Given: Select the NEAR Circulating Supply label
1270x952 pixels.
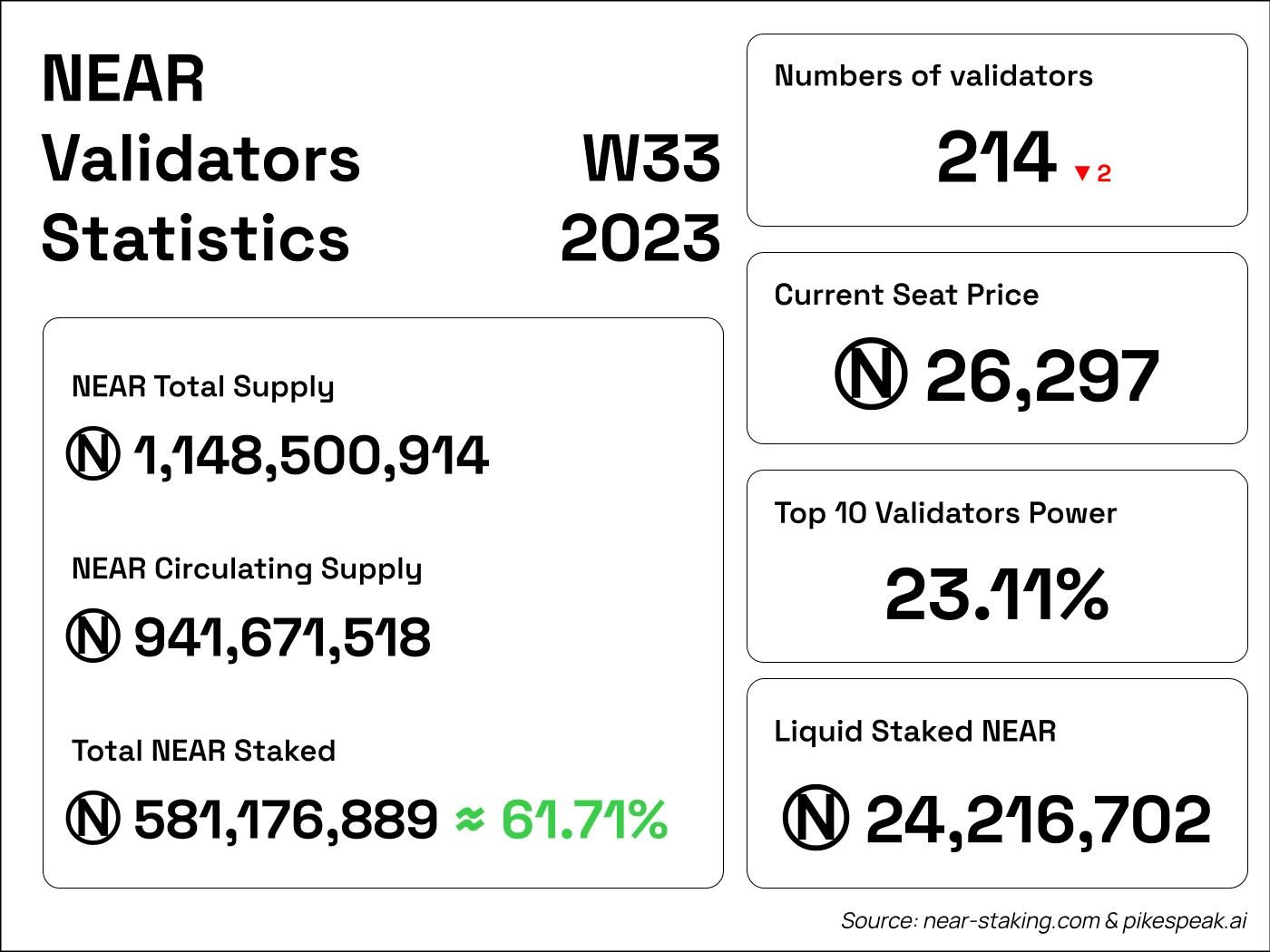Looking at the screenshot, I should click(247, 569).
